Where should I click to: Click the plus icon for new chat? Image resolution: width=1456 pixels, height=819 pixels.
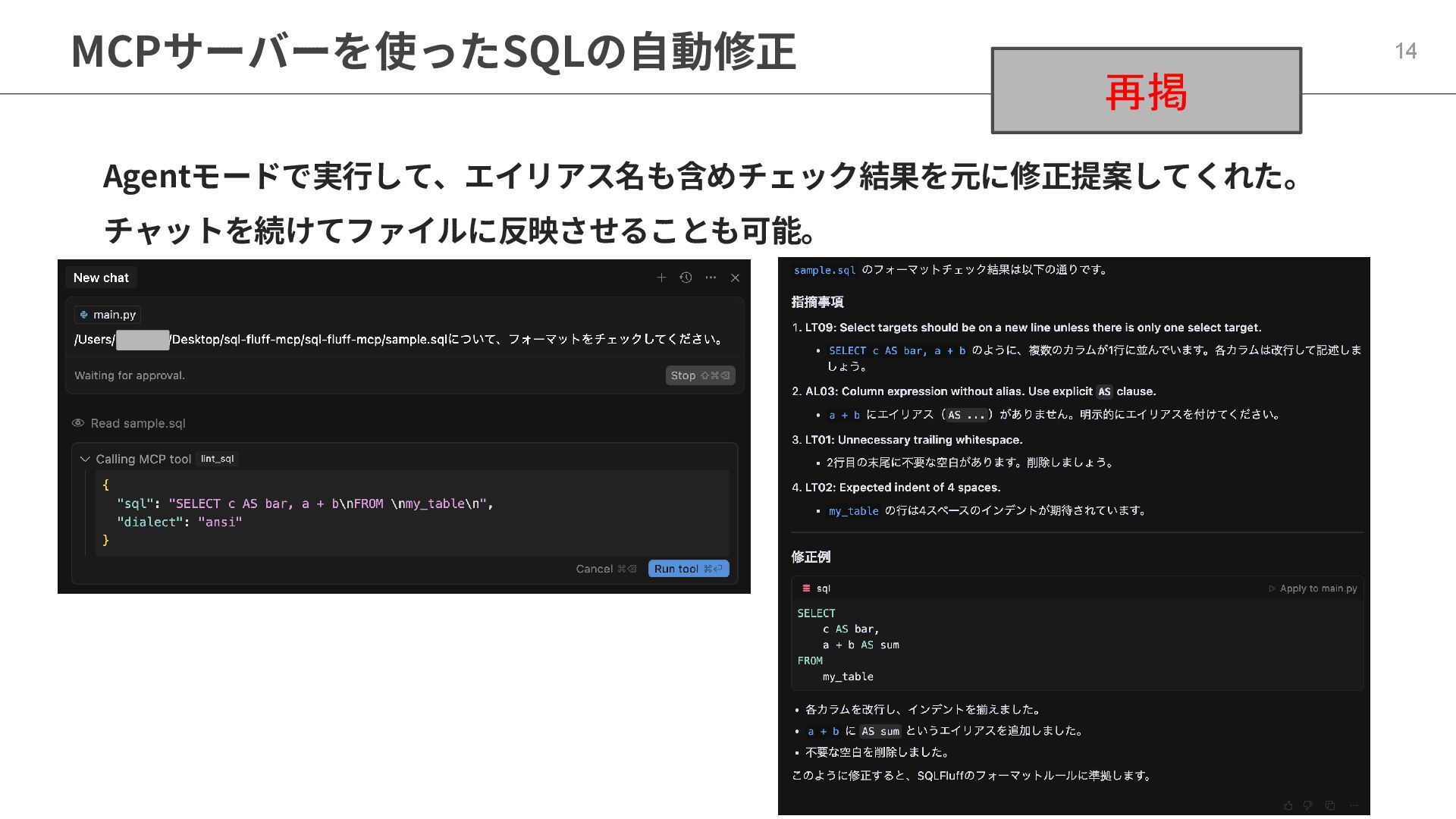coord(661,278)
